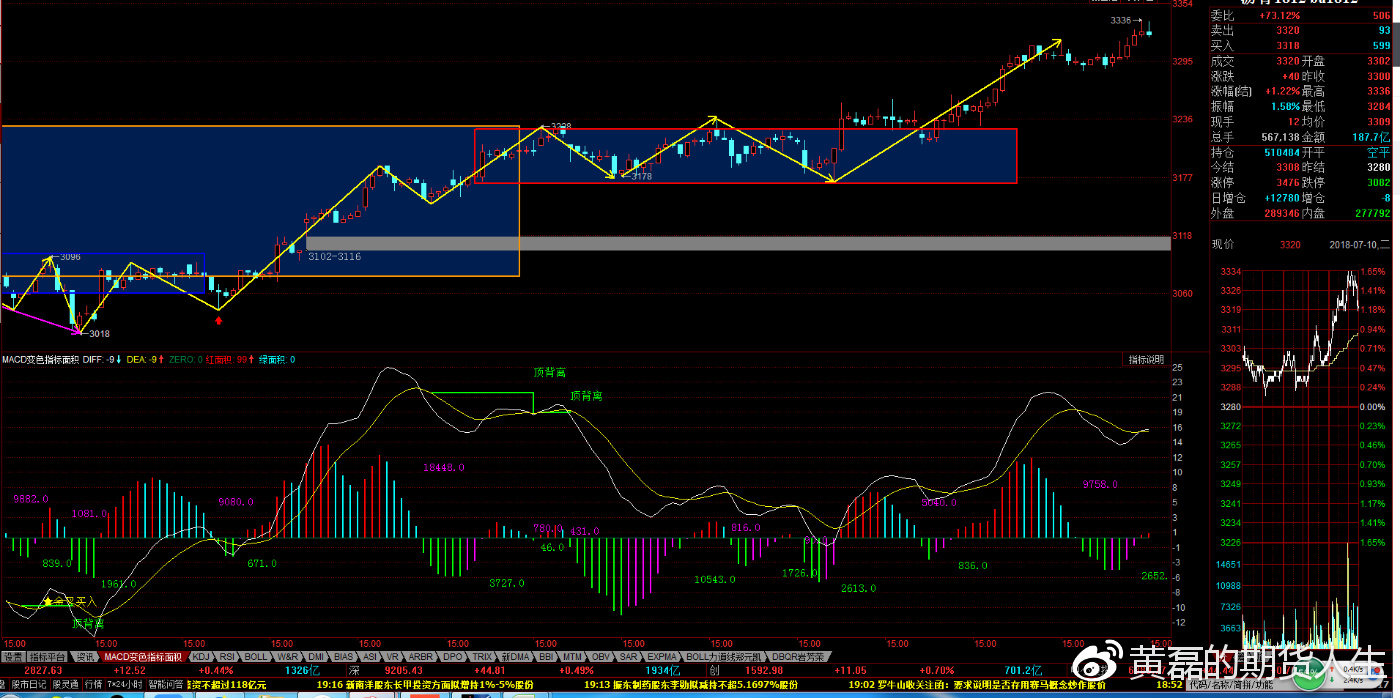Click the 内盘 value 277792
1400x698 pixels.
(1371, 212)
